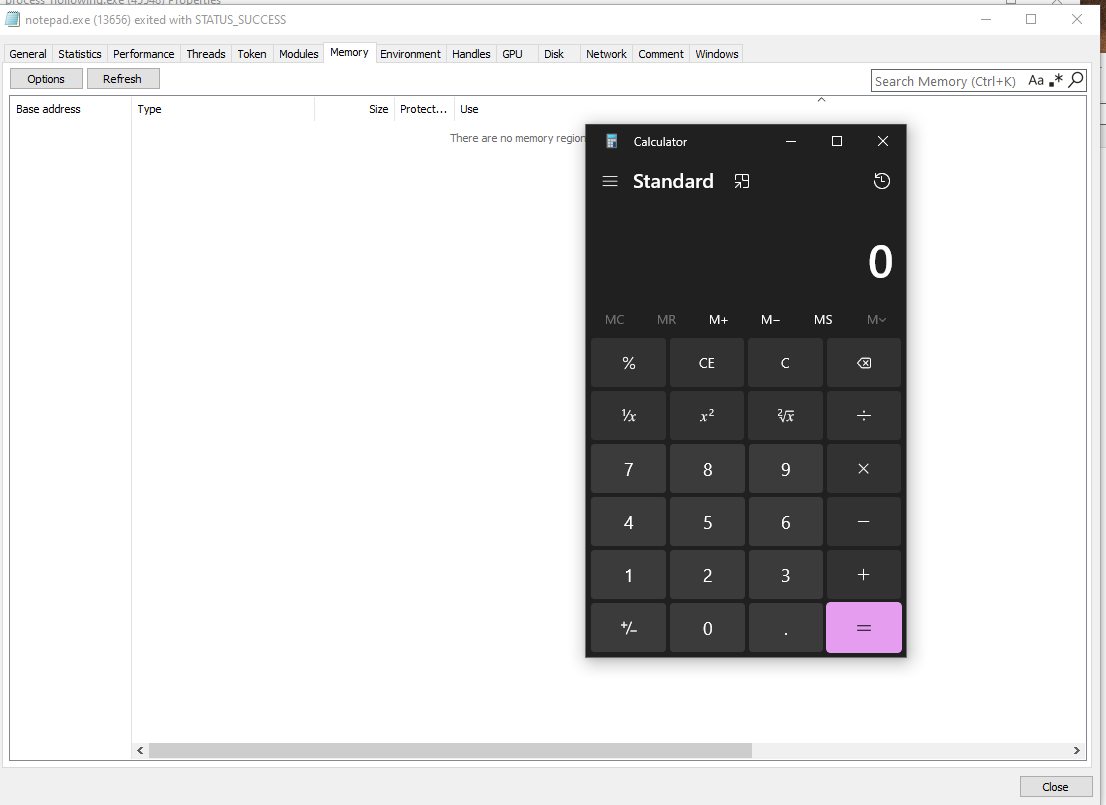The height and width of the screenshot is (805, 1106).
Task: Sort by Use column header
Action: click(x=770, y=109)
